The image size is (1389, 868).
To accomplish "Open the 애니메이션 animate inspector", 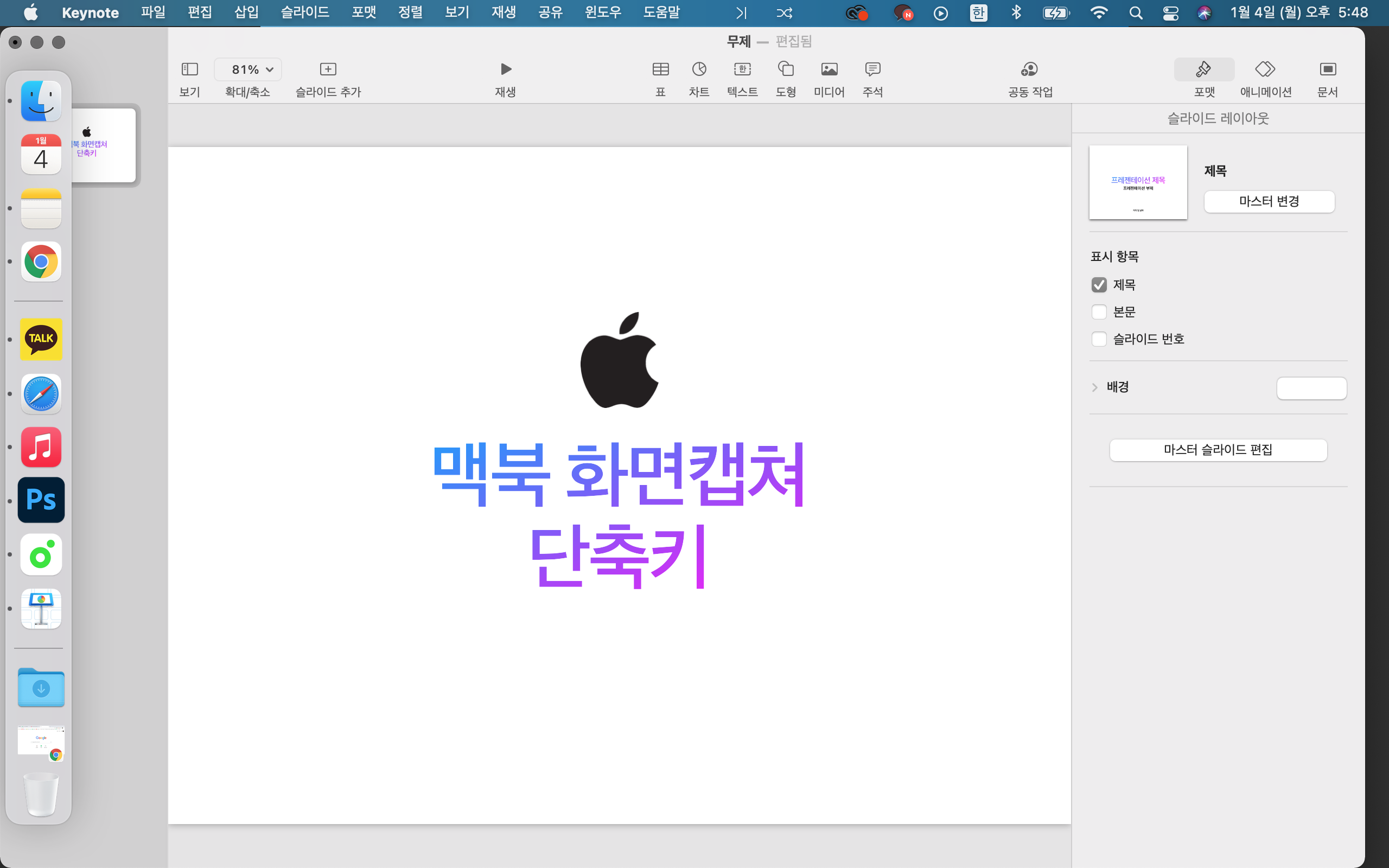I will (x=1266, y=69).
